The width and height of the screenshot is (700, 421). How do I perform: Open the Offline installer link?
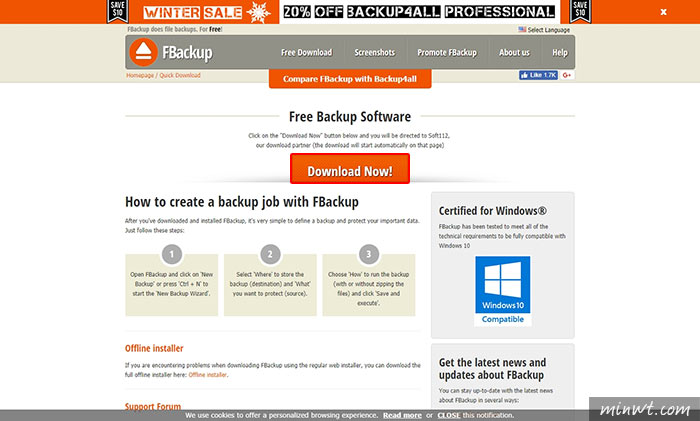(208, 375)
